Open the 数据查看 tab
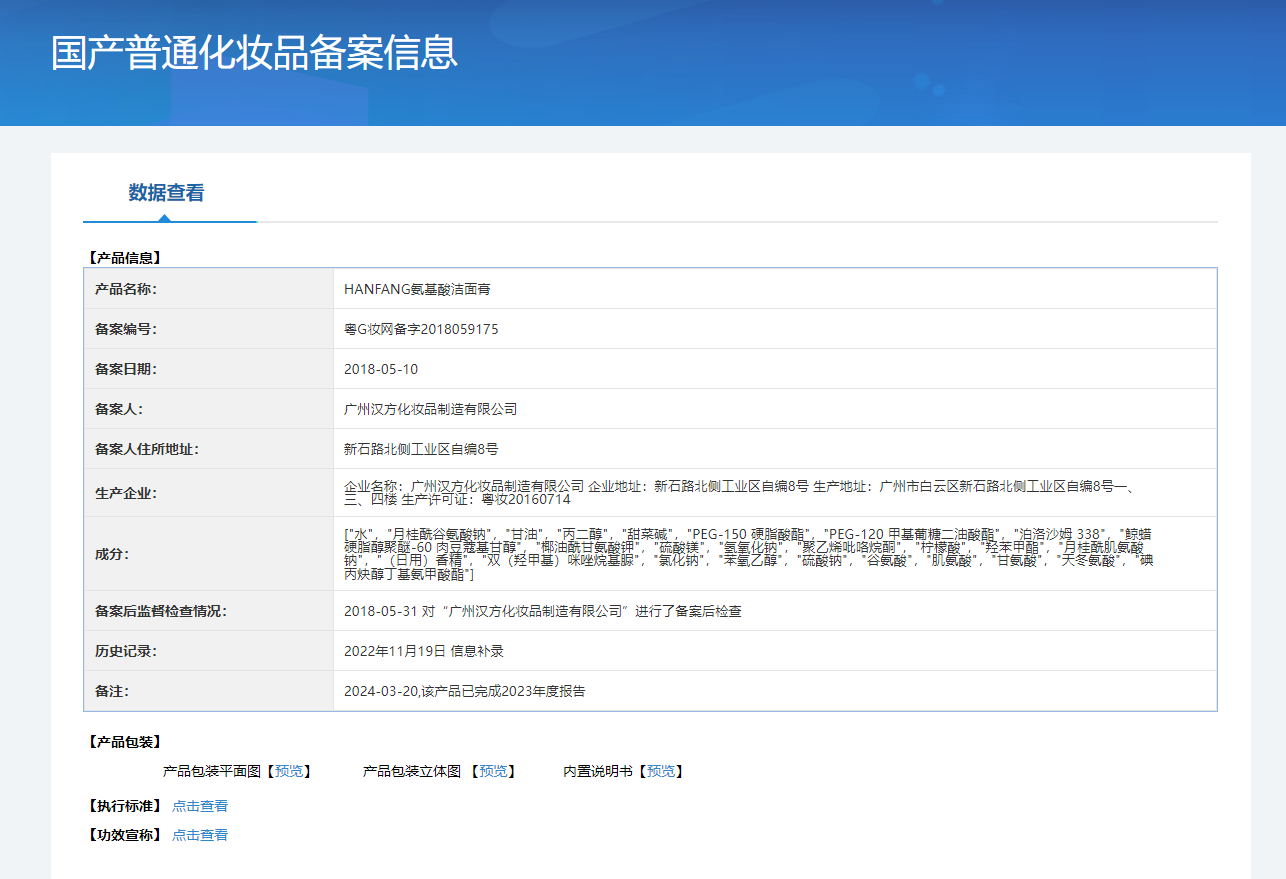 [x=166, y=193]
